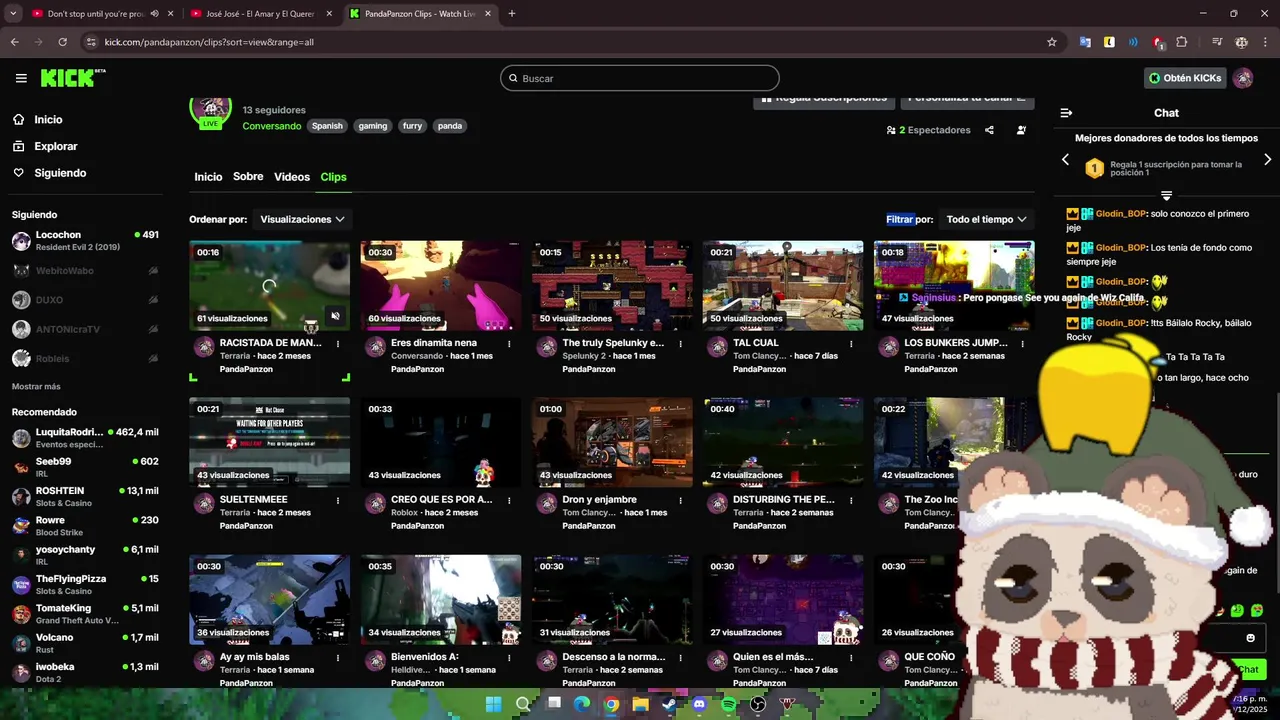Viewport: 1280px width, 720px height.
Task: Bookmark this page with the star icon
Action: point(1052,42)
